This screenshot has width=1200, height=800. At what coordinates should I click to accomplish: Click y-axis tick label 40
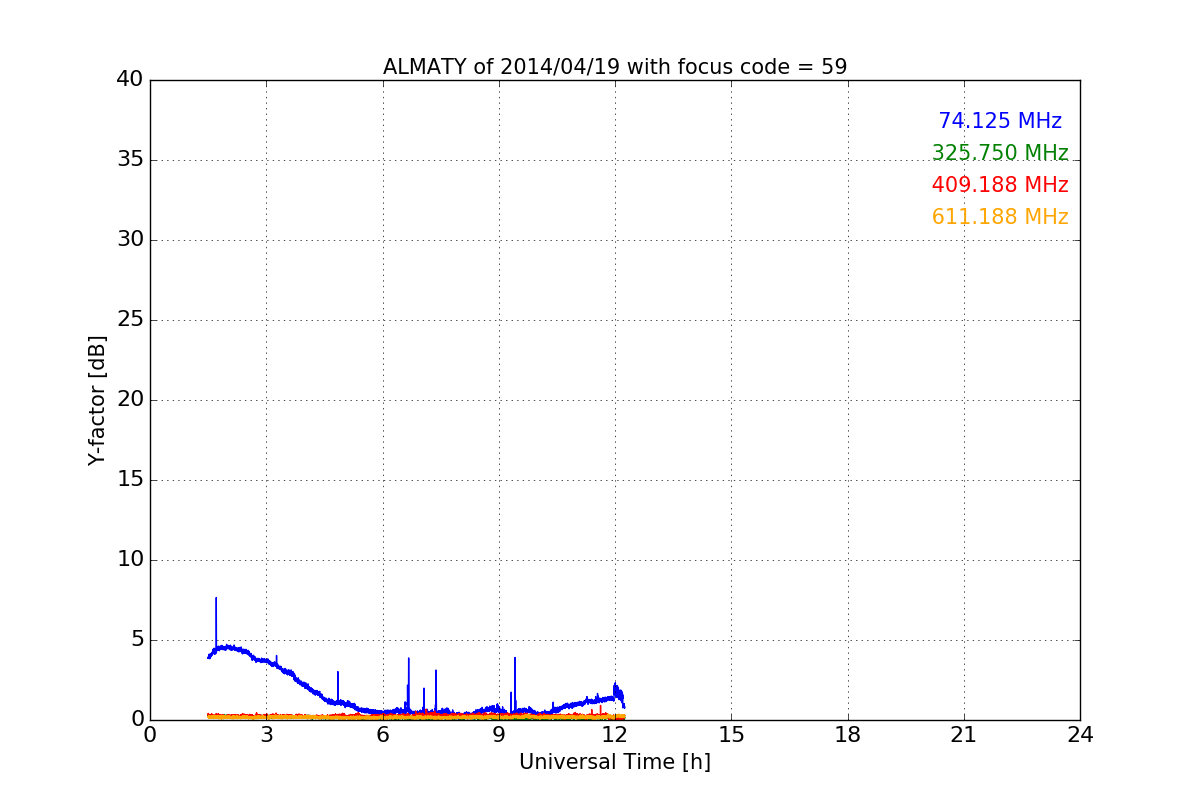pos(130,80)
